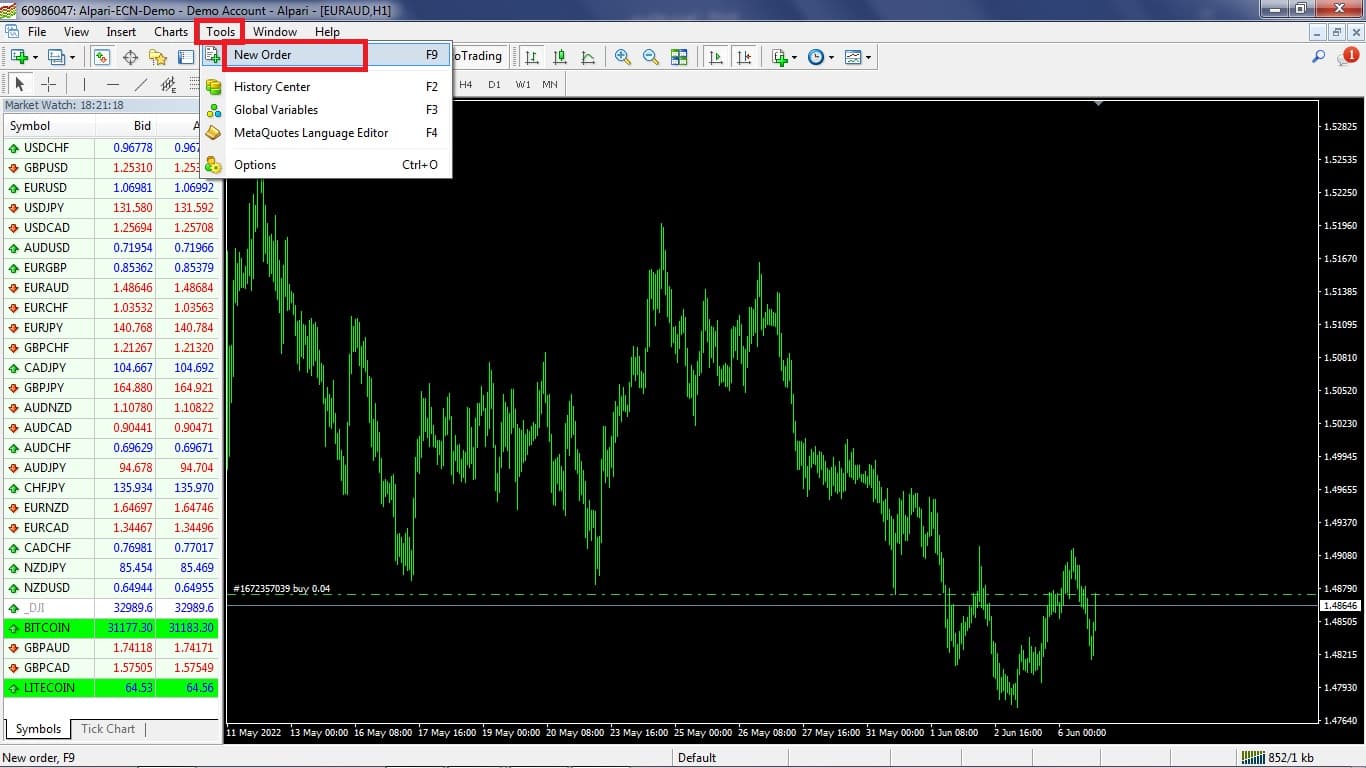Open the search magnifier icon

pos(1319,57)
